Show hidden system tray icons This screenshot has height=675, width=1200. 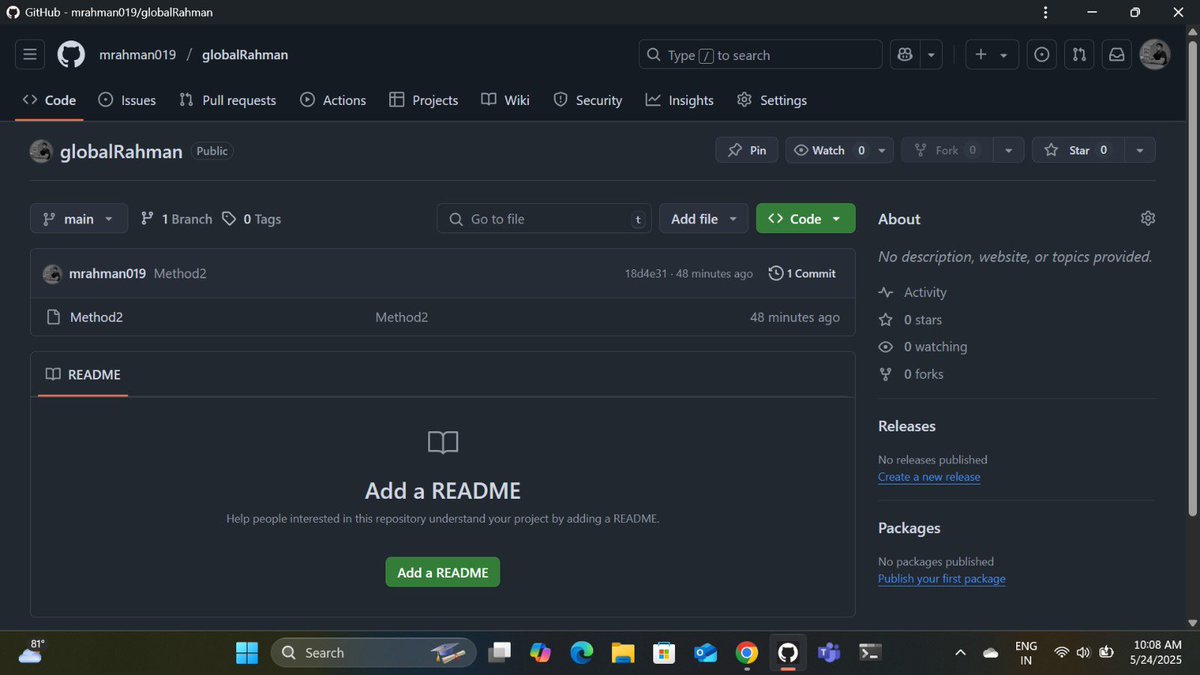pos(960,653)
